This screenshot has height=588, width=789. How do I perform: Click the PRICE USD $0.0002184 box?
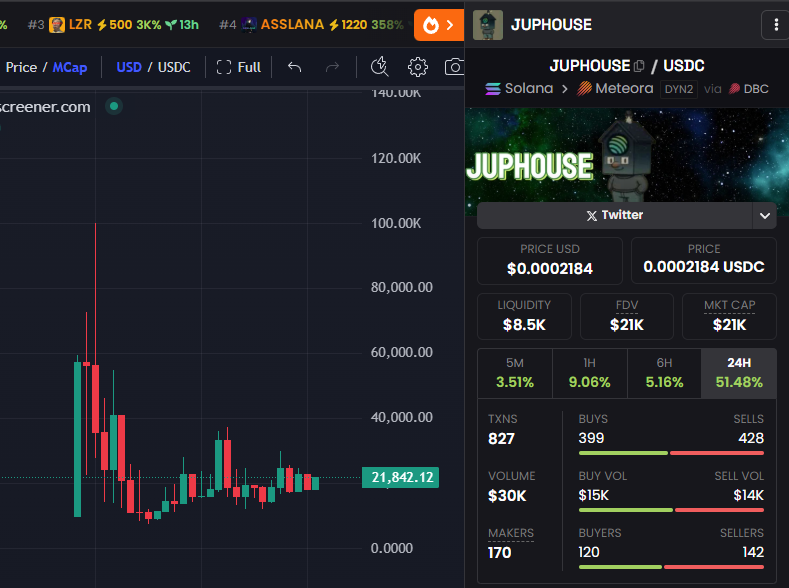pyautogui.click(x=549, y=261)
